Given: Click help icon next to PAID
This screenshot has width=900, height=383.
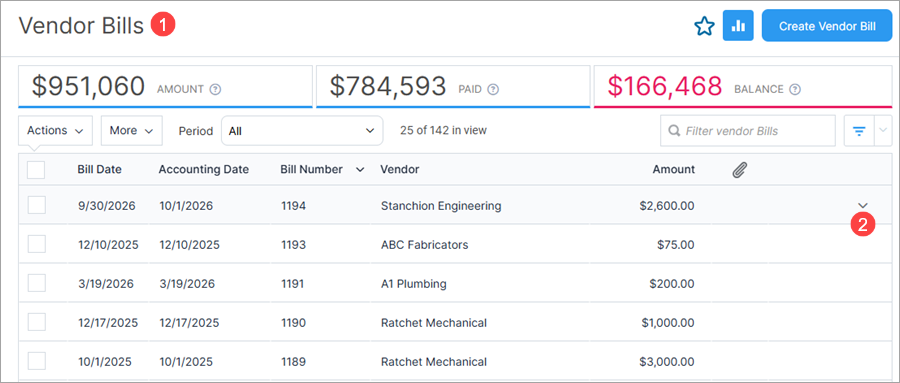Looking at the screenshot, I should point(492,90).
